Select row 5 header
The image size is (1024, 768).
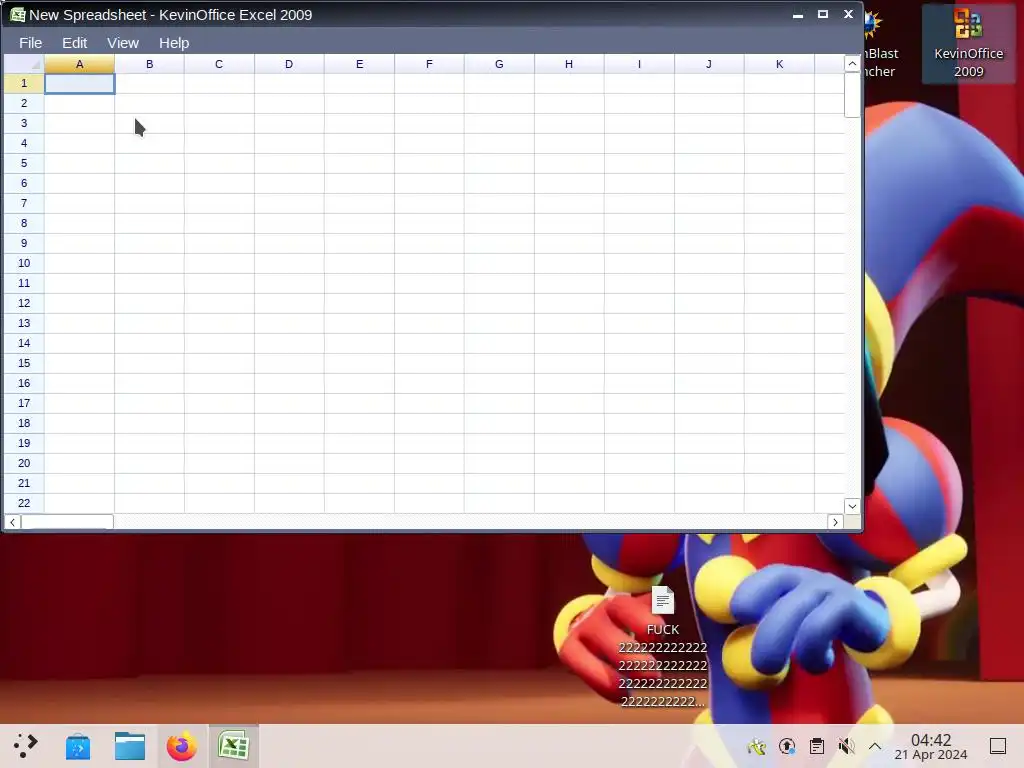24,163
